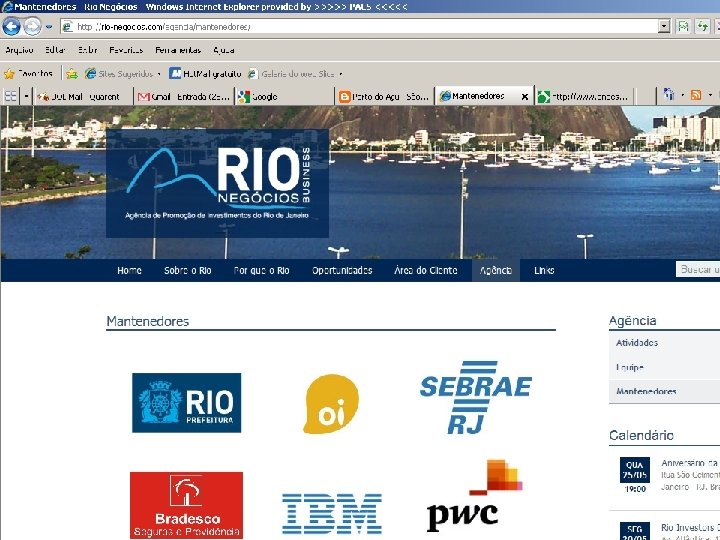Viewport: 720px width, 540px height.
Task: Click the Buscar site search field
Action: pos(698,270)
